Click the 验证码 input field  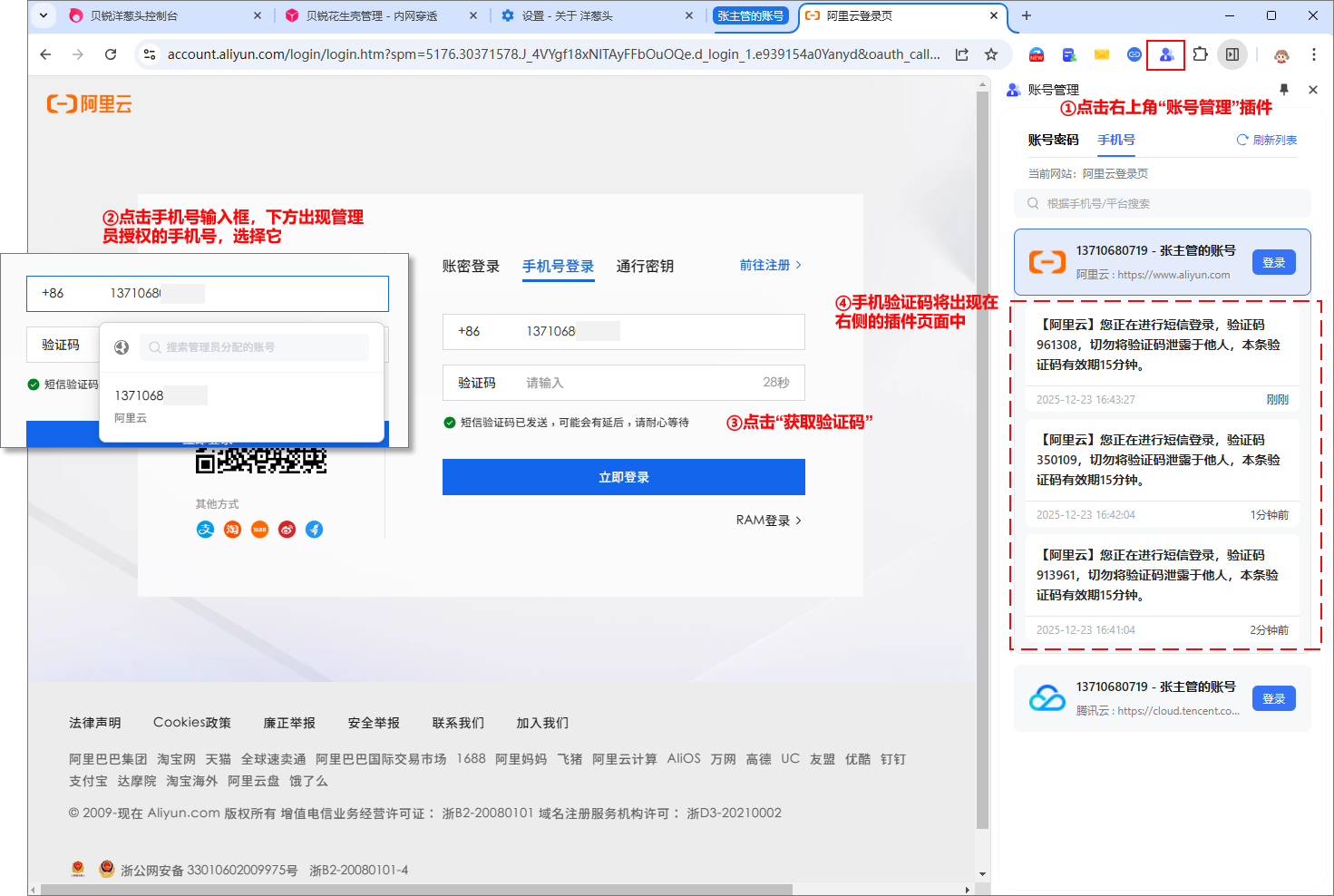(635, 383)
